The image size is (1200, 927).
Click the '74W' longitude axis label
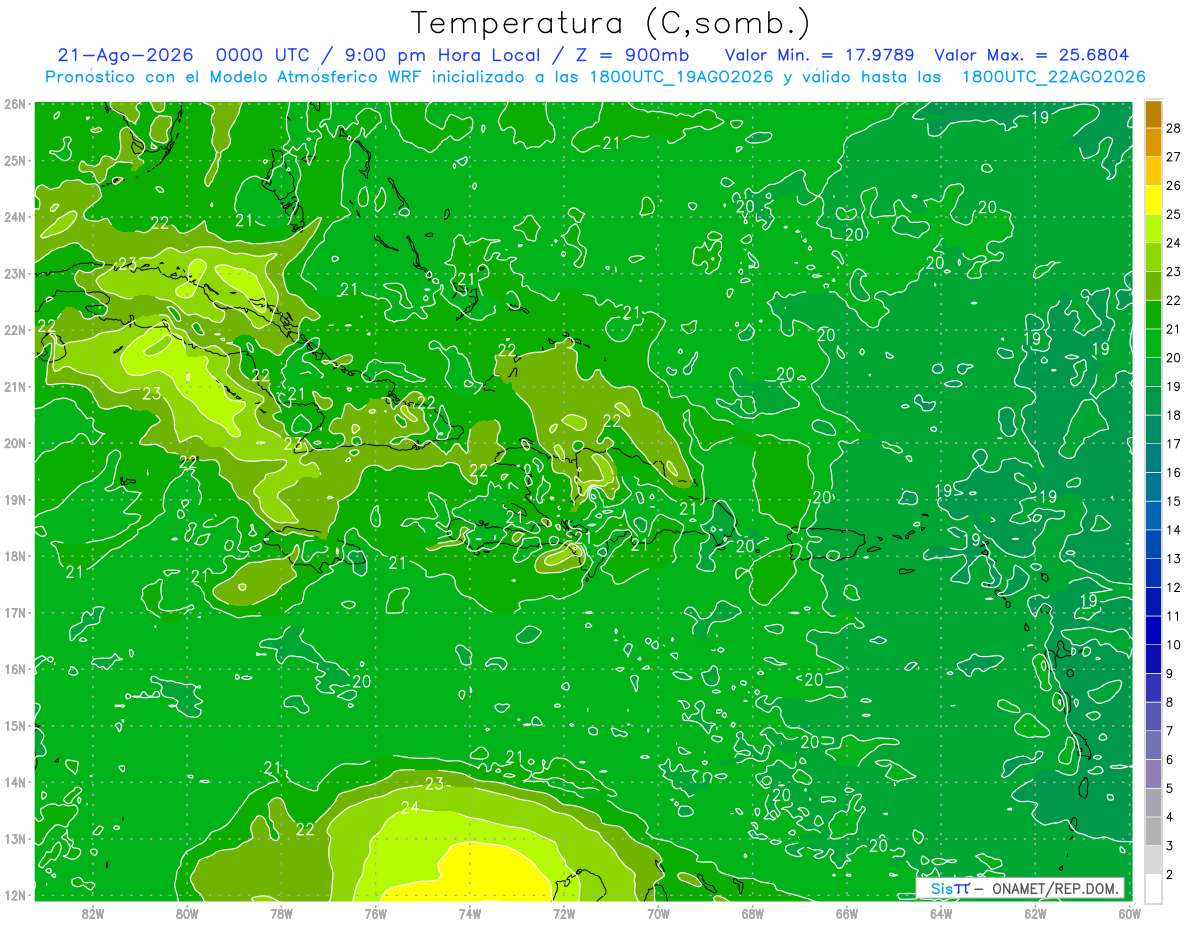pos(470,913)
